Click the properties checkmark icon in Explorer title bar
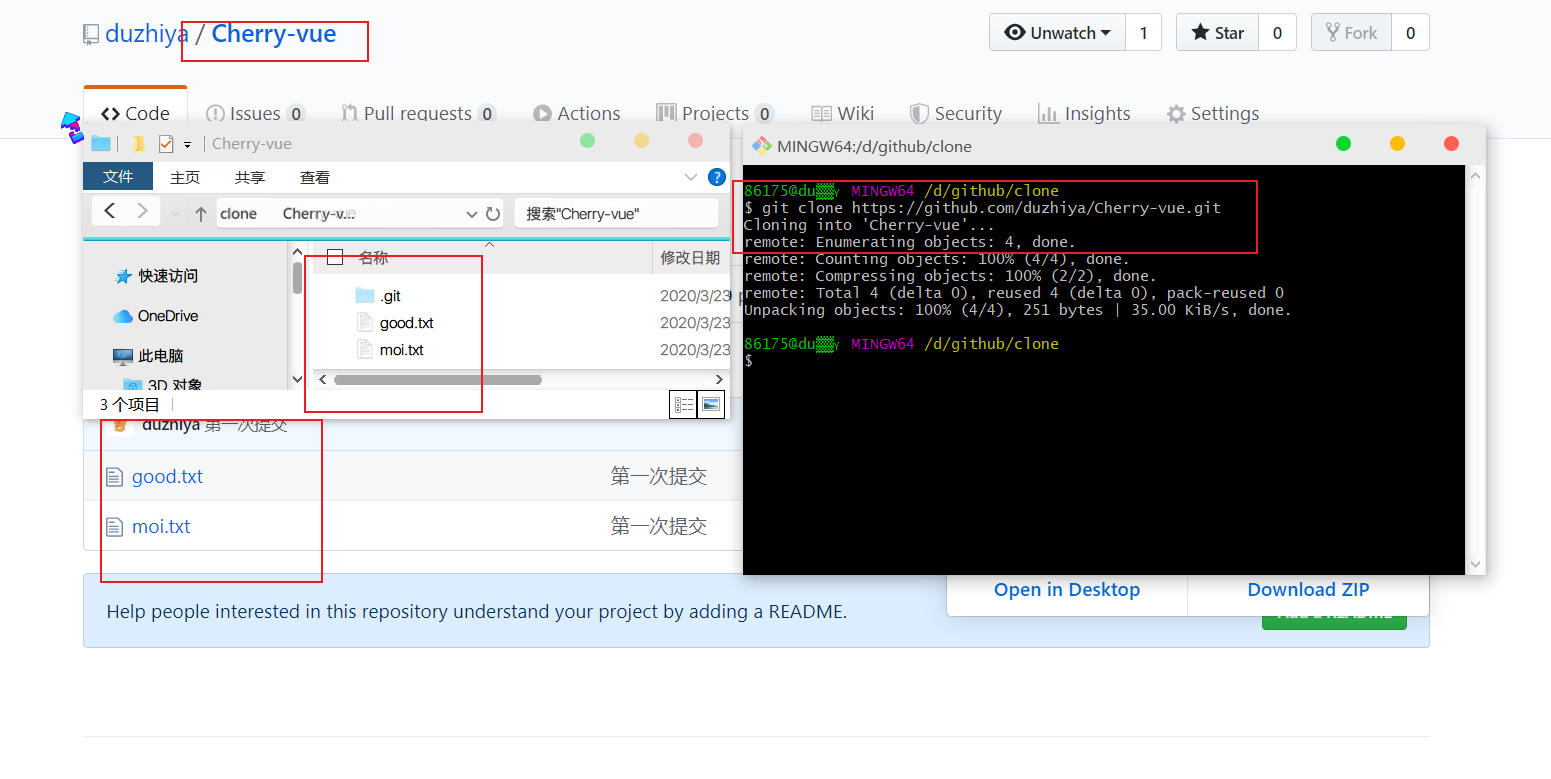This screenshot has height=779, width=1551. click(166, 144)
